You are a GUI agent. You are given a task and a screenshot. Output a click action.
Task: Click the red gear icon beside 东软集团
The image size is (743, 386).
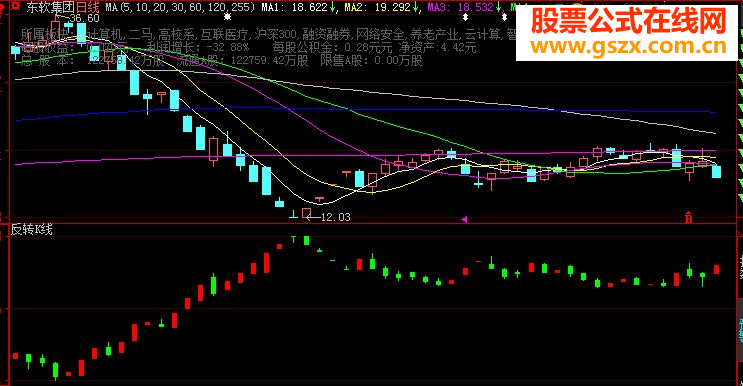point(16,6)
